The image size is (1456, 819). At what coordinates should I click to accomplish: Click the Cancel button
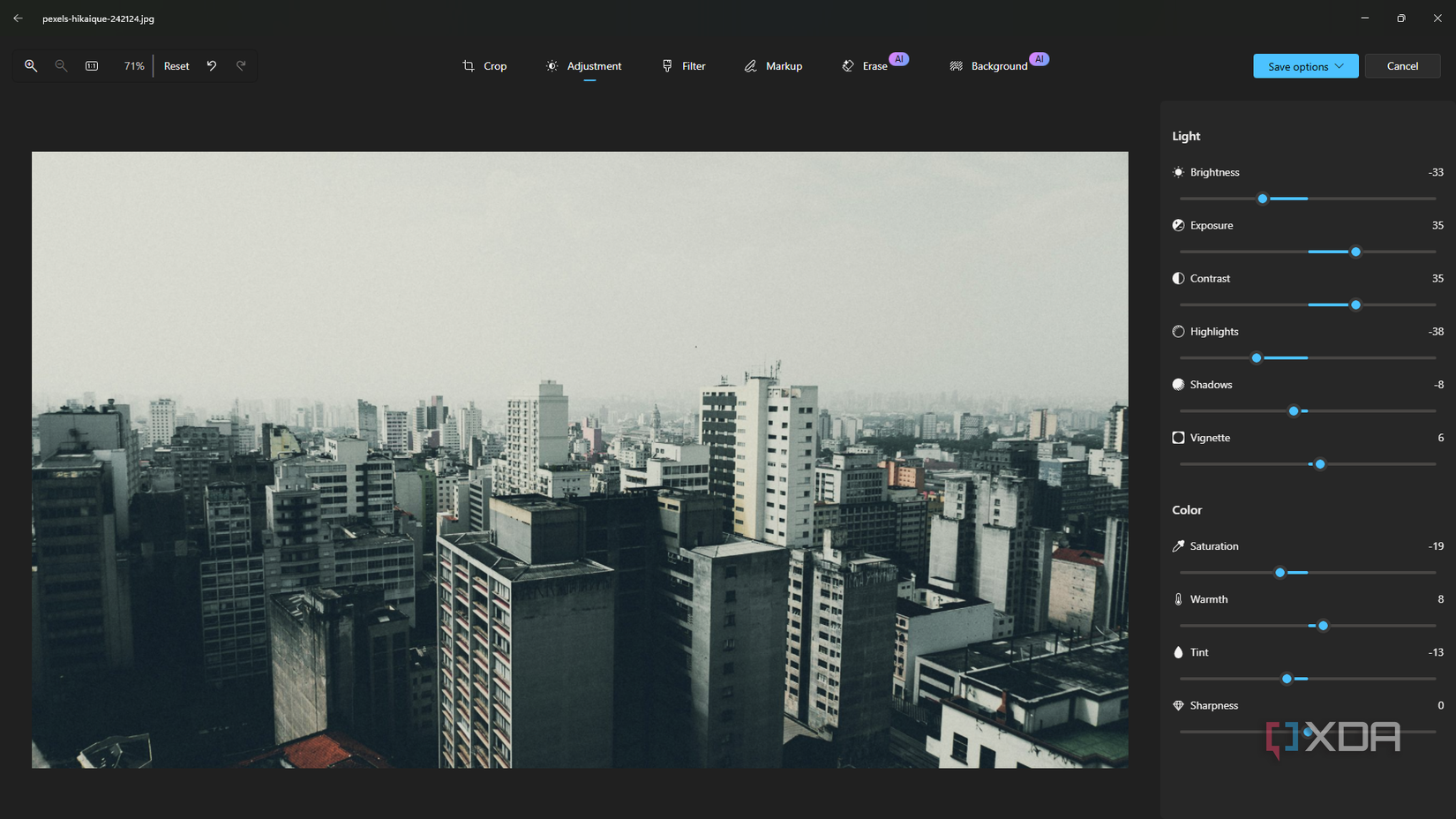[x=1402, y=65]
